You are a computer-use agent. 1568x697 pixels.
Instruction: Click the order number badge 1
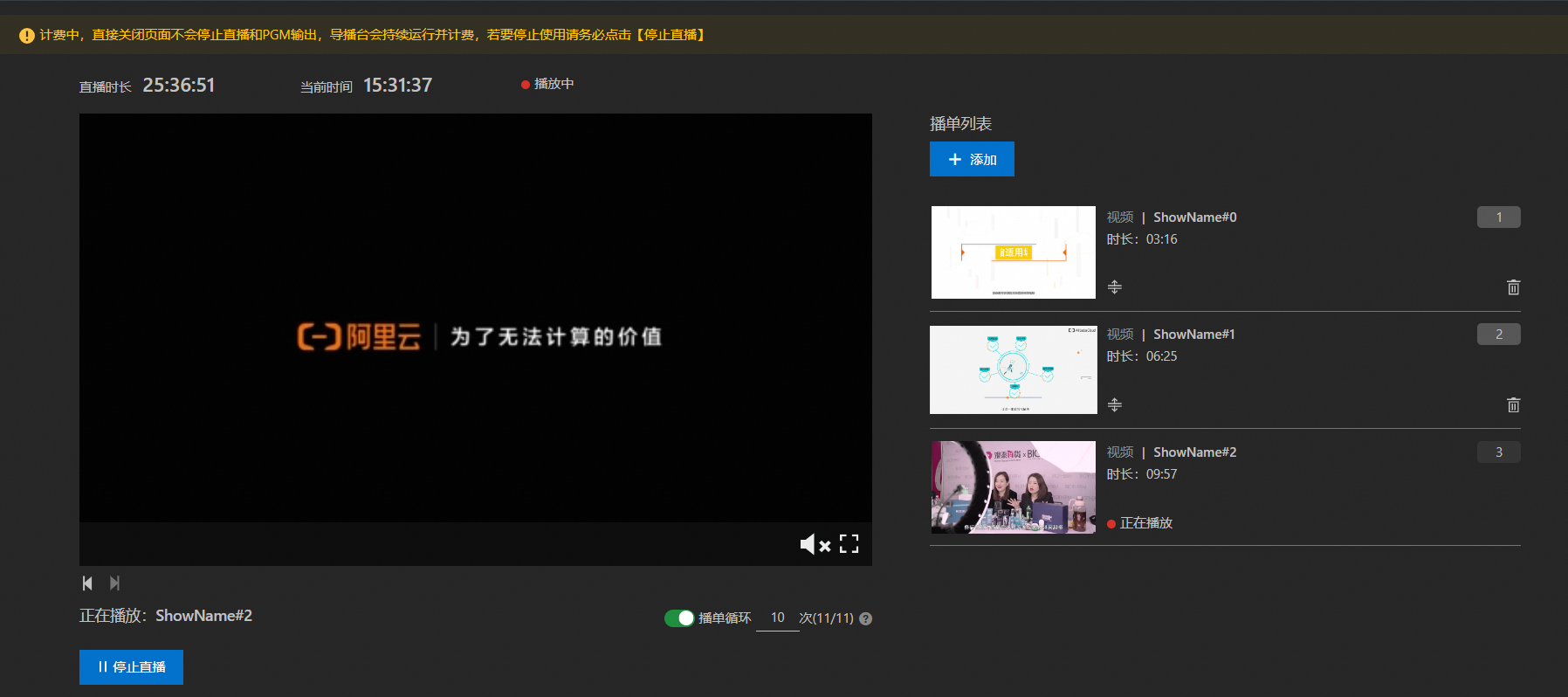click(x=1499, y=217)
